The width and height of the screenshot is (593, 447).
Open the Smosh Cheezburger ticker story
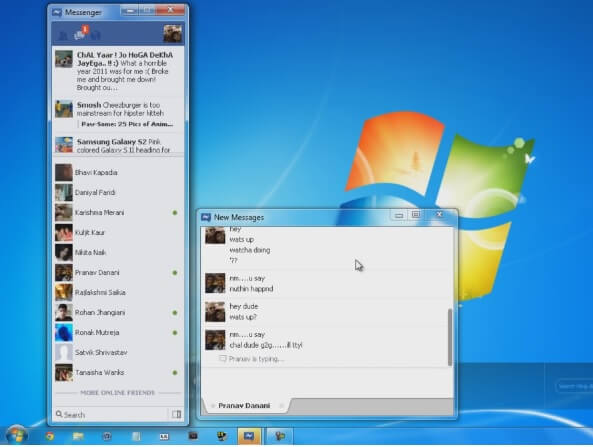point(119,114)
